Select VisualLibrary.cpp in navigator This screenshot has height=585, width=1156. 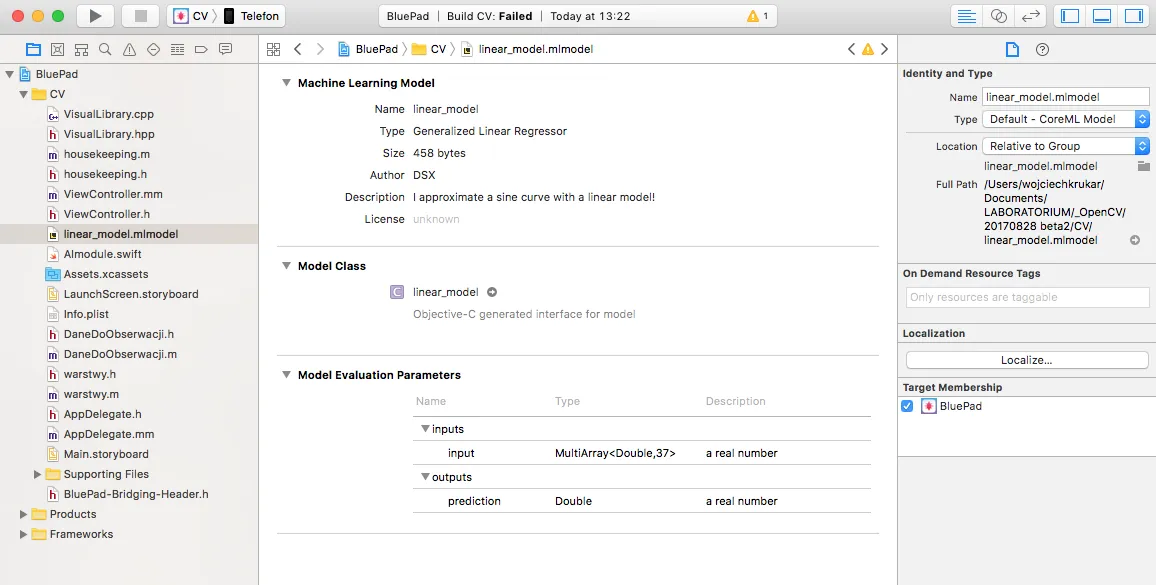108,114
